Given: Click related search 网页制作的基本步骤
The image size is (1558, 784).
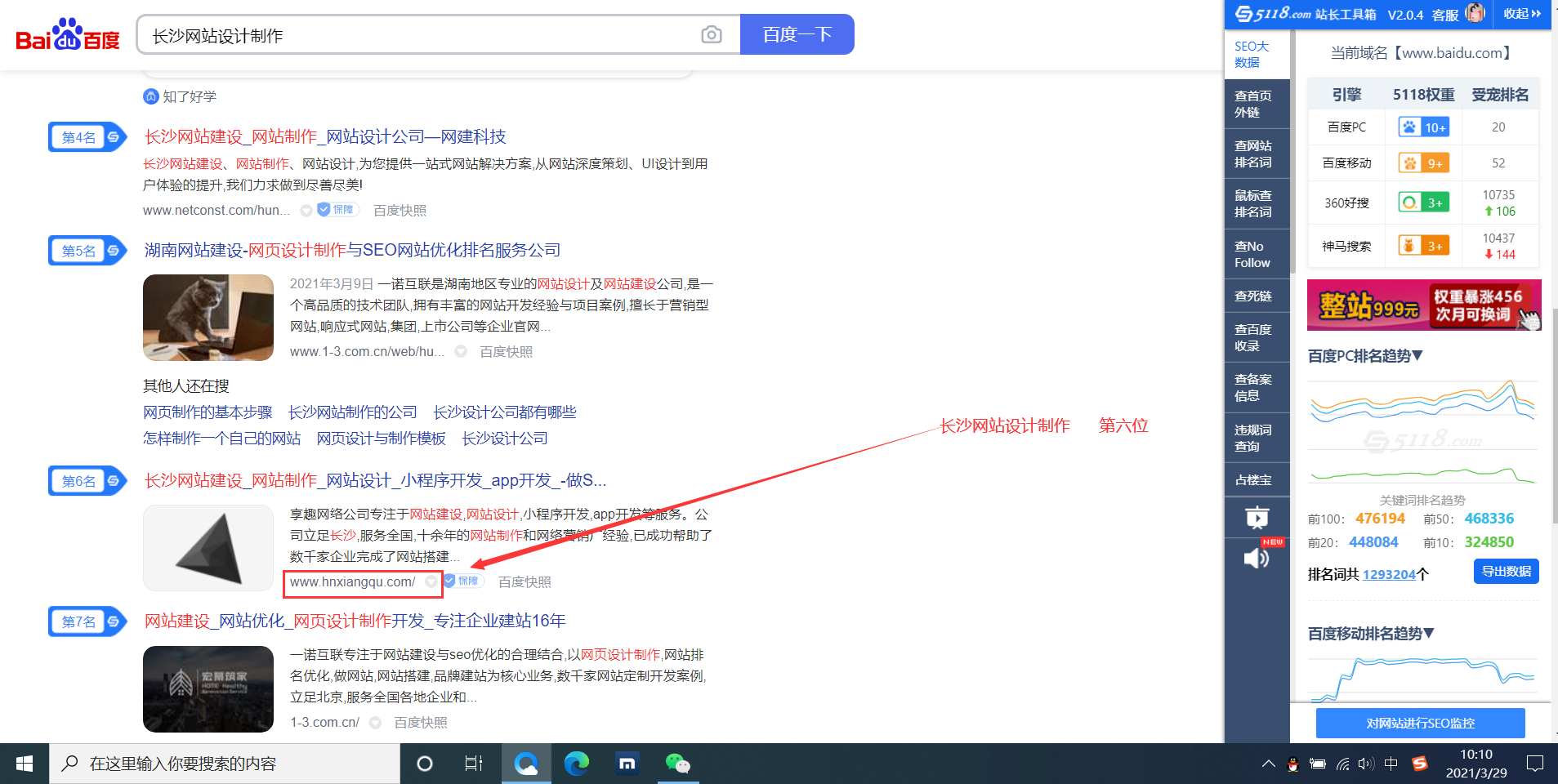Looking at the screenshot, I should click(208, 412).
